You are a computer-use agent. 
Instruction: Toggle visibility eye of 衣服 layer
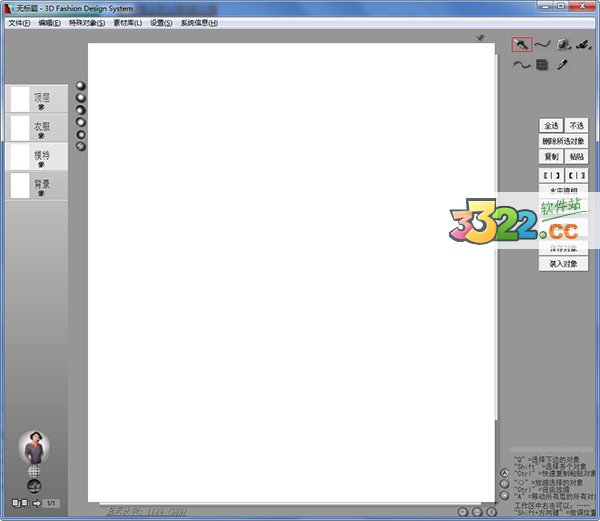(41, 136)
